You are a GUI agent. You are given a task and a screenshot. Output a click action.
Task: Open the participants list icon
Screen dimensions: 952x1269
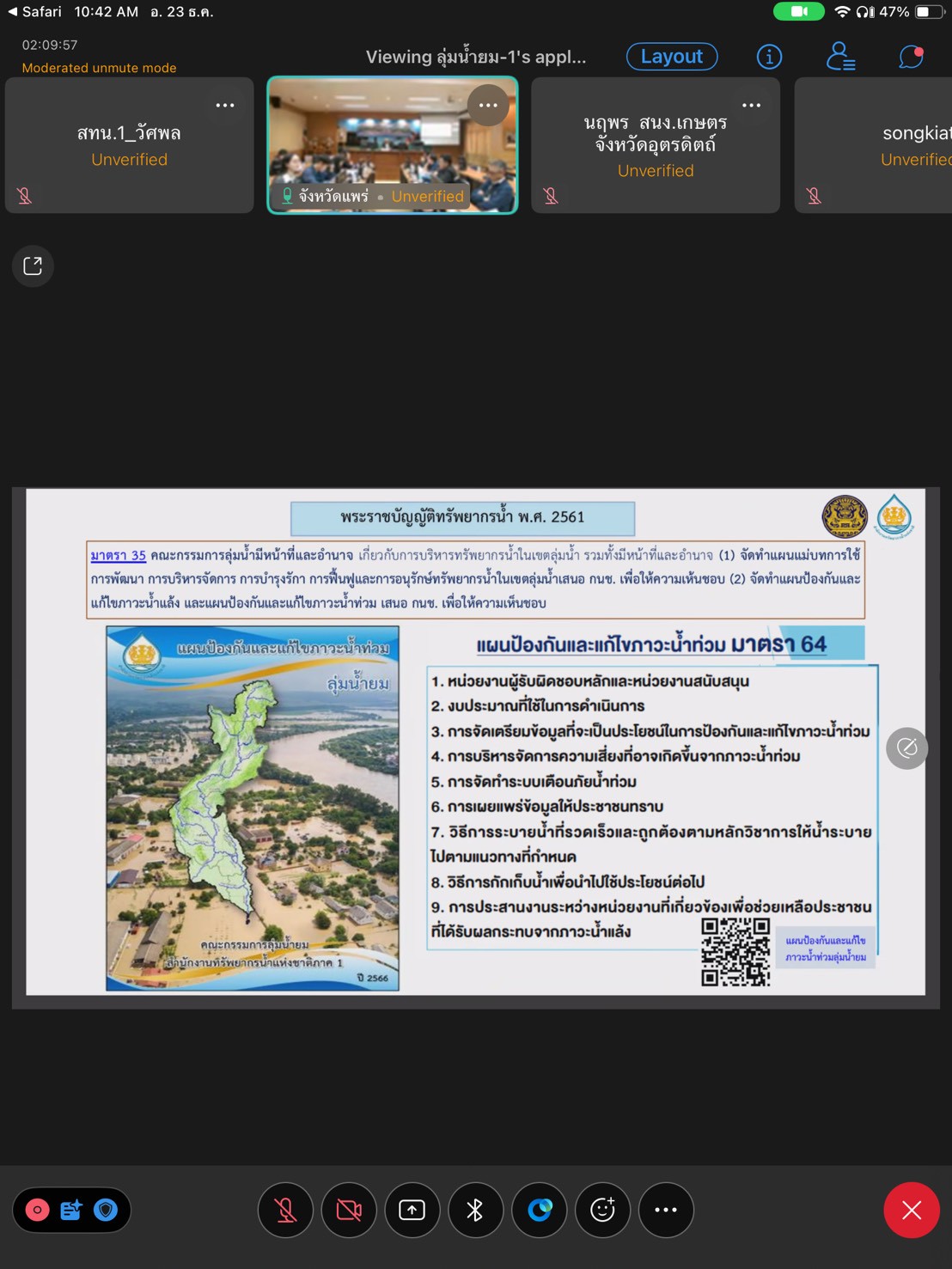pos(839,57)
